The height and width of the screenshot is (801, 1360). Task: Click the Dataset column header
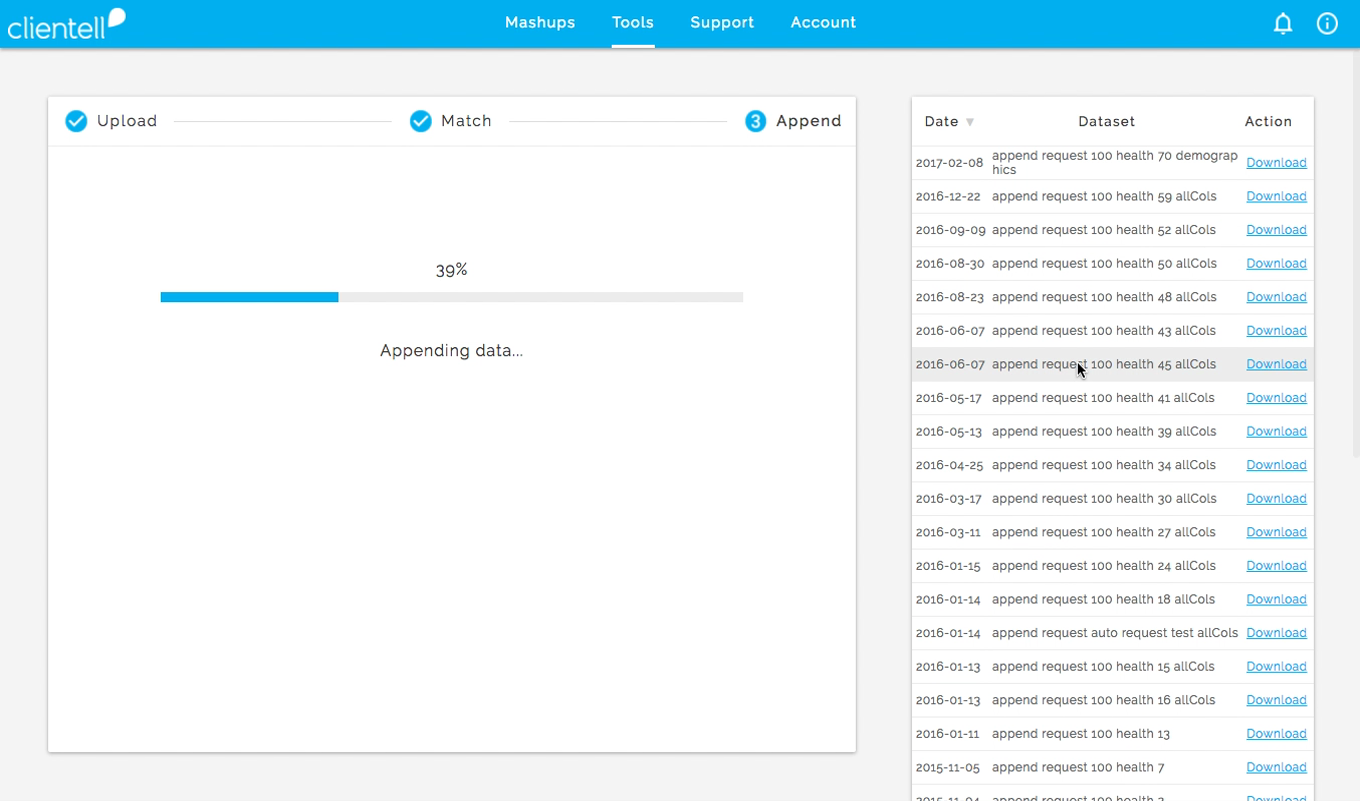click(x=1106, y=121)
